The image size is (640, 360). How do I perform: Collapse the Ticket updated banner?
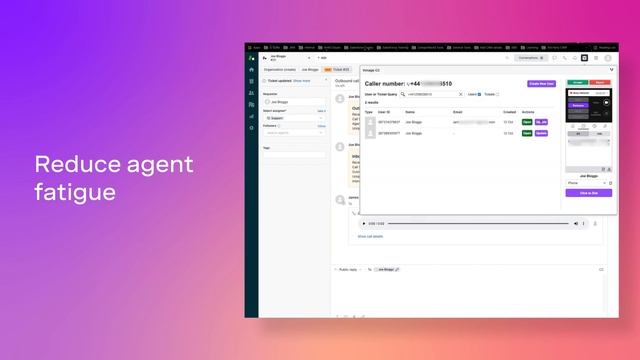click(326, 81)
